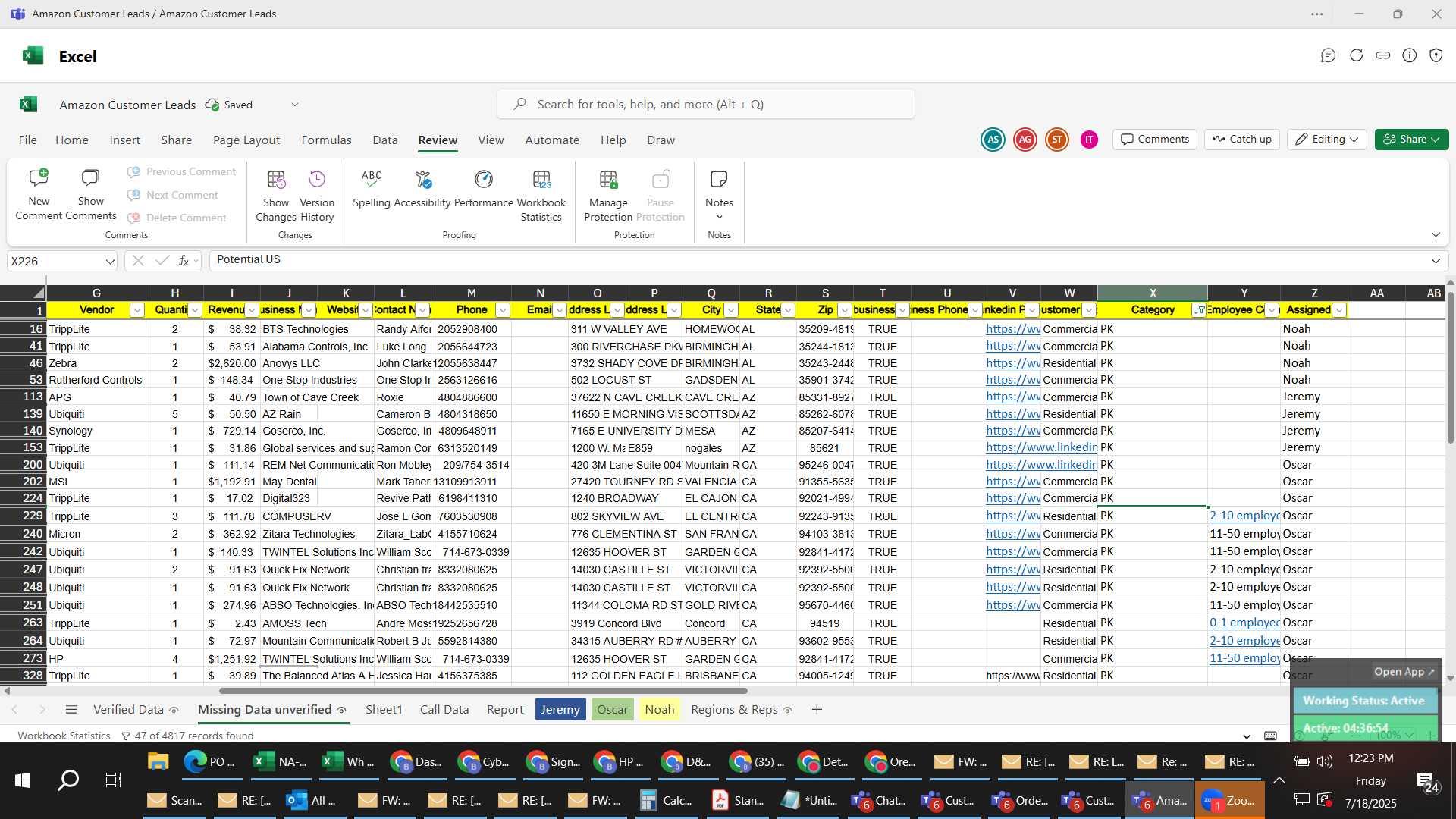Open Calculator from taskbar
Viewport: 1456px width, 819px height.
coord(668,800)
